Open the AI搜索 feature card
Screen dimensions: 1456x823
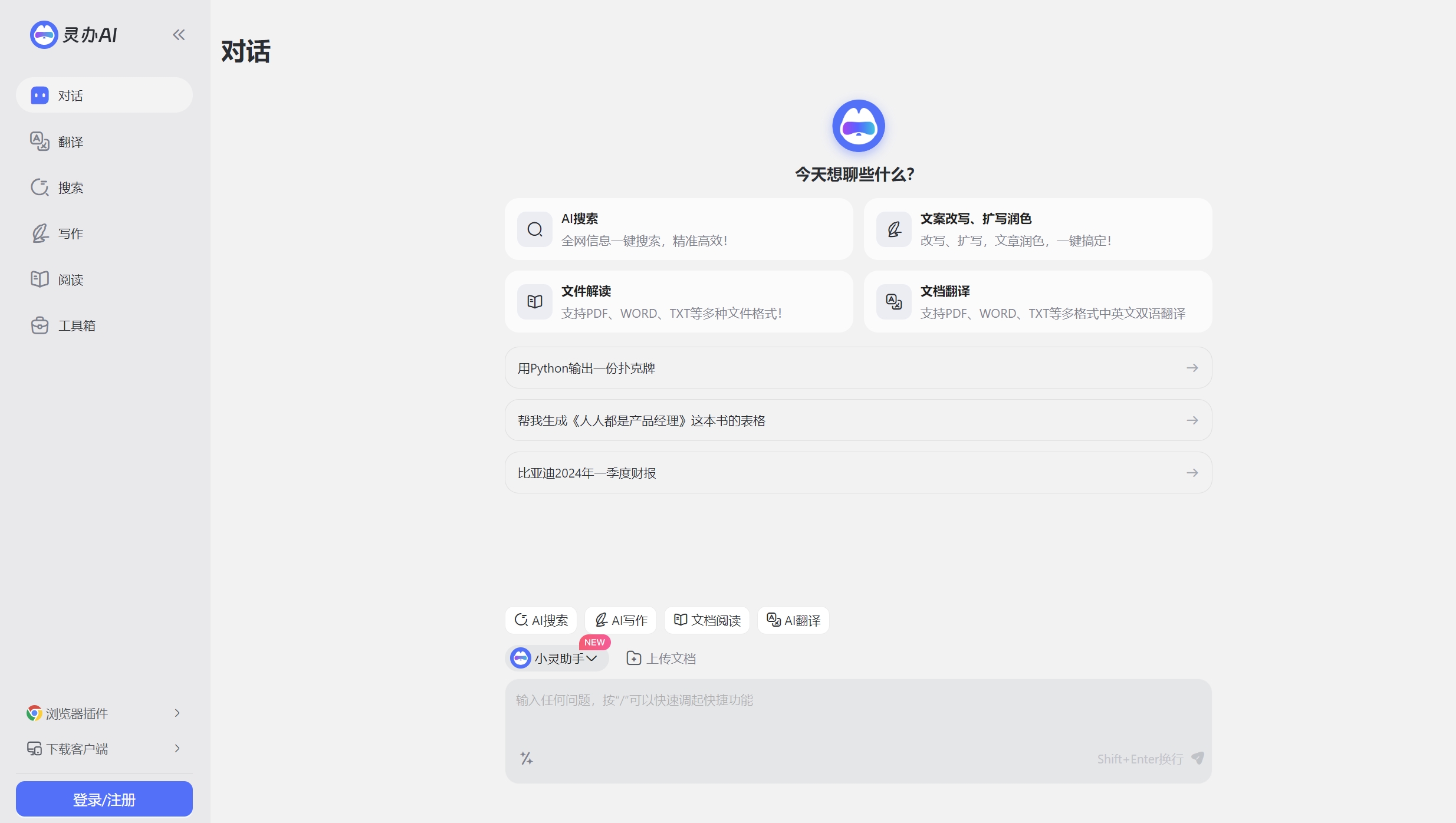(679, 229)
